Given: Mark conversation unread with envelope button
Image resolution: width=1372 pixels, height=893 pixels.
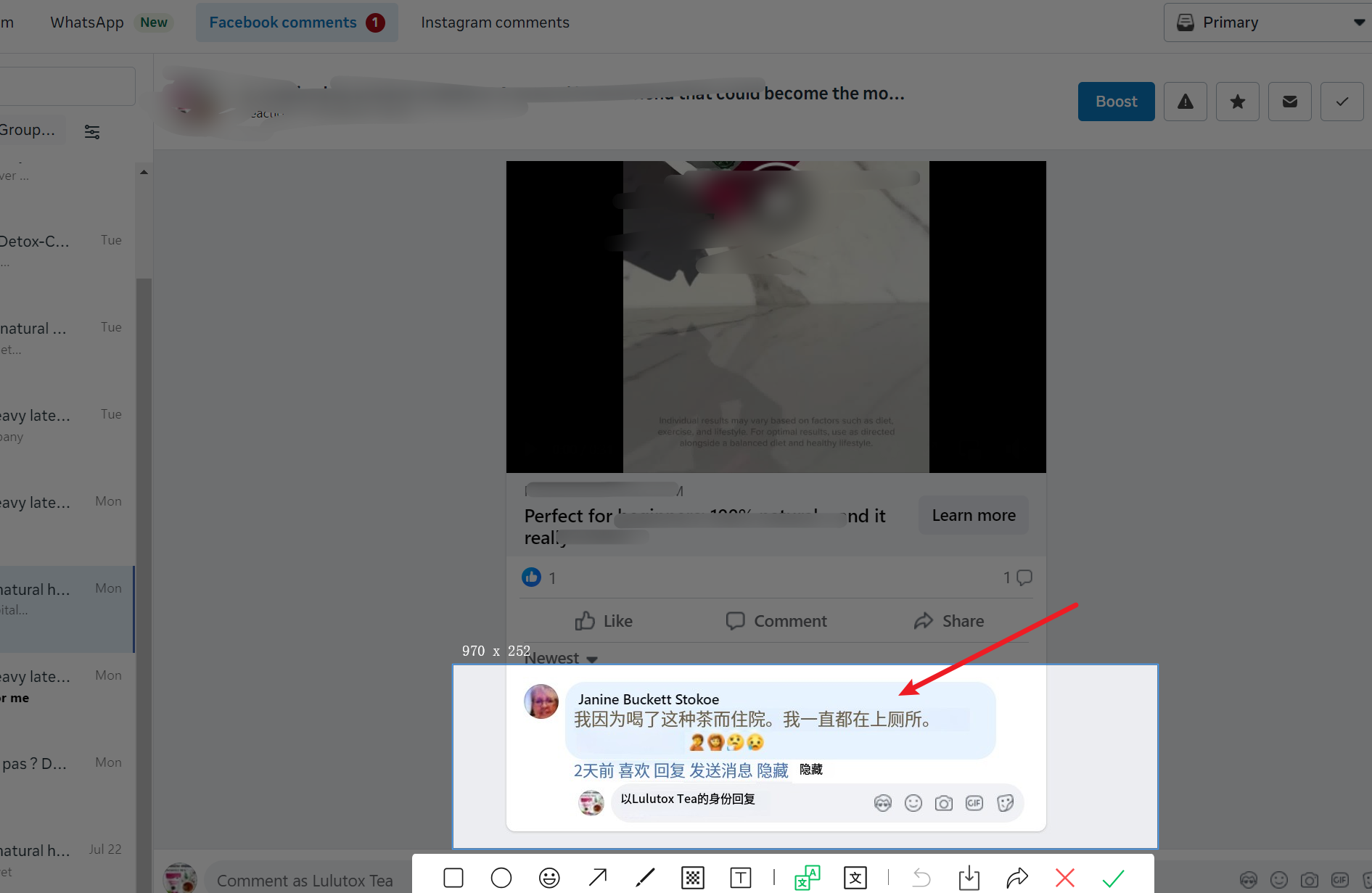Looking at the screenshot, I should 1290,102.
